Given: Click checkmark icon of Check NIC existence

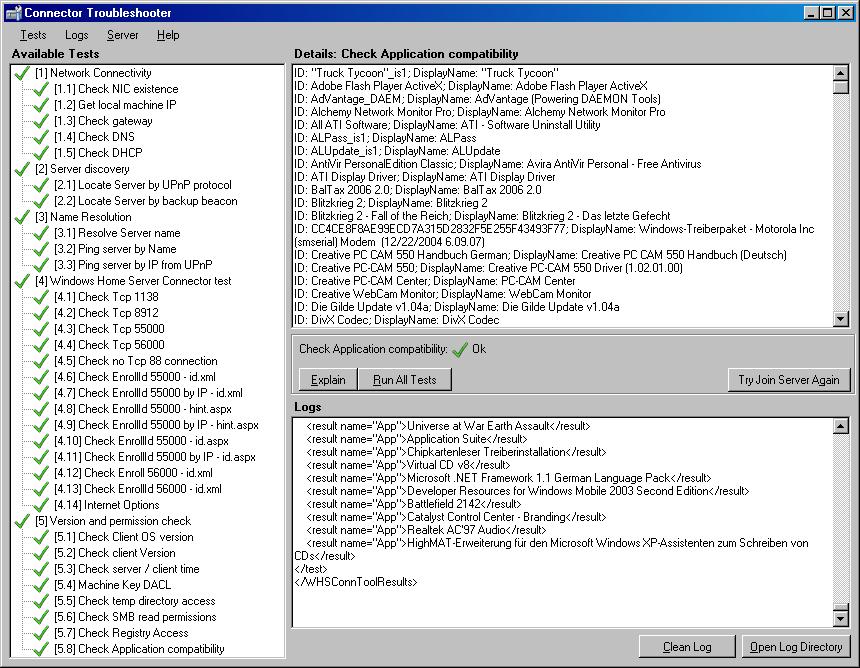Looking at the screenshot, I should (41, 89).
